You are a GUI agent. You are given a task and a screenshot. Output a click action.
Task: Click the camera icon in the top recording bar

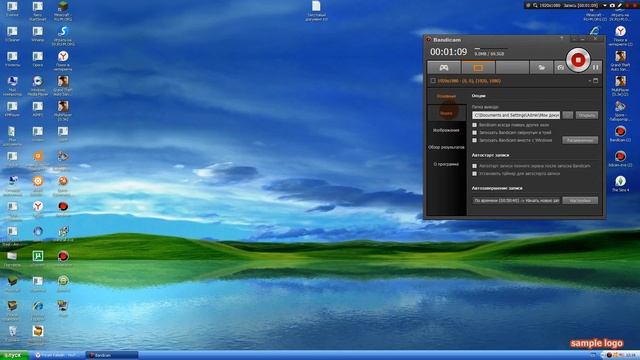pos(612,5)
